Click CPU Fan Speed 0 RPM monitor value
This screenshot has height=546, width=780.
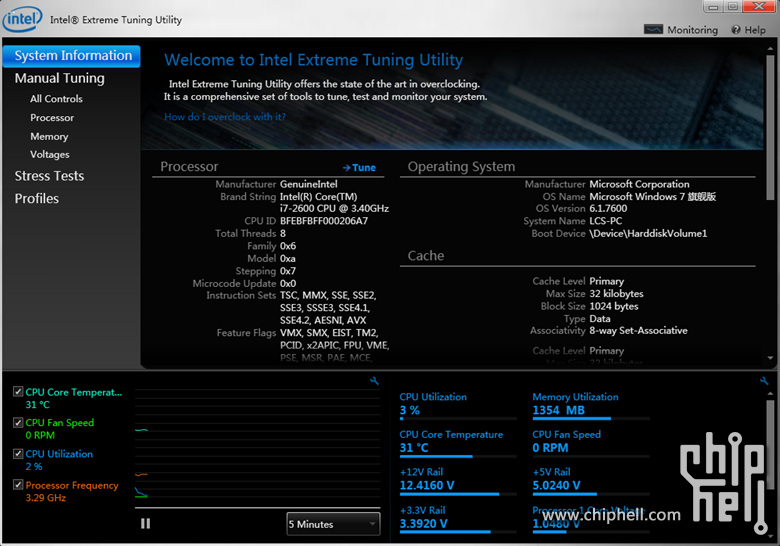coord(550,448)
